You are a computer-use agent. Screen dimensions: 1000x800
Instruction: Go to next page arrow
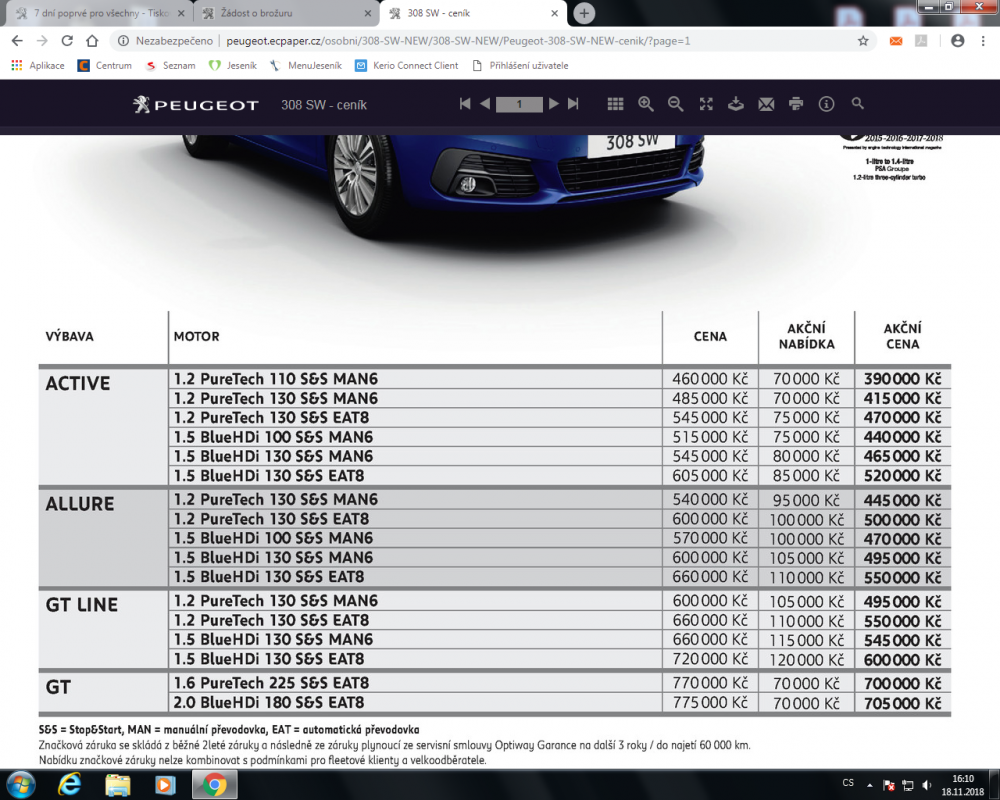coord(554,104)
